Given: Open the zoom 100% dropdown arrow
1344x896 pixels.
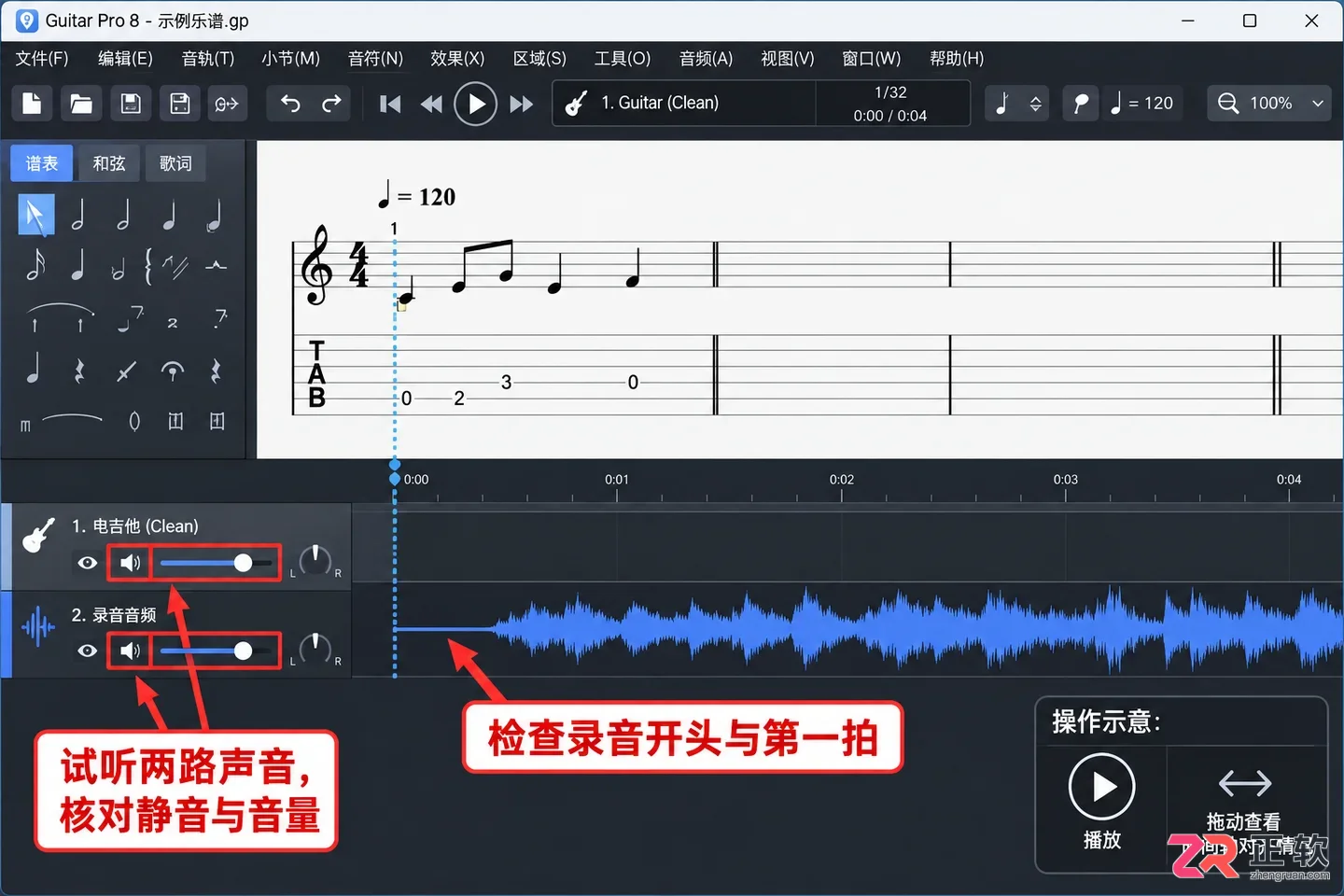Looking at the screenshot, I should pos(1318,104).
